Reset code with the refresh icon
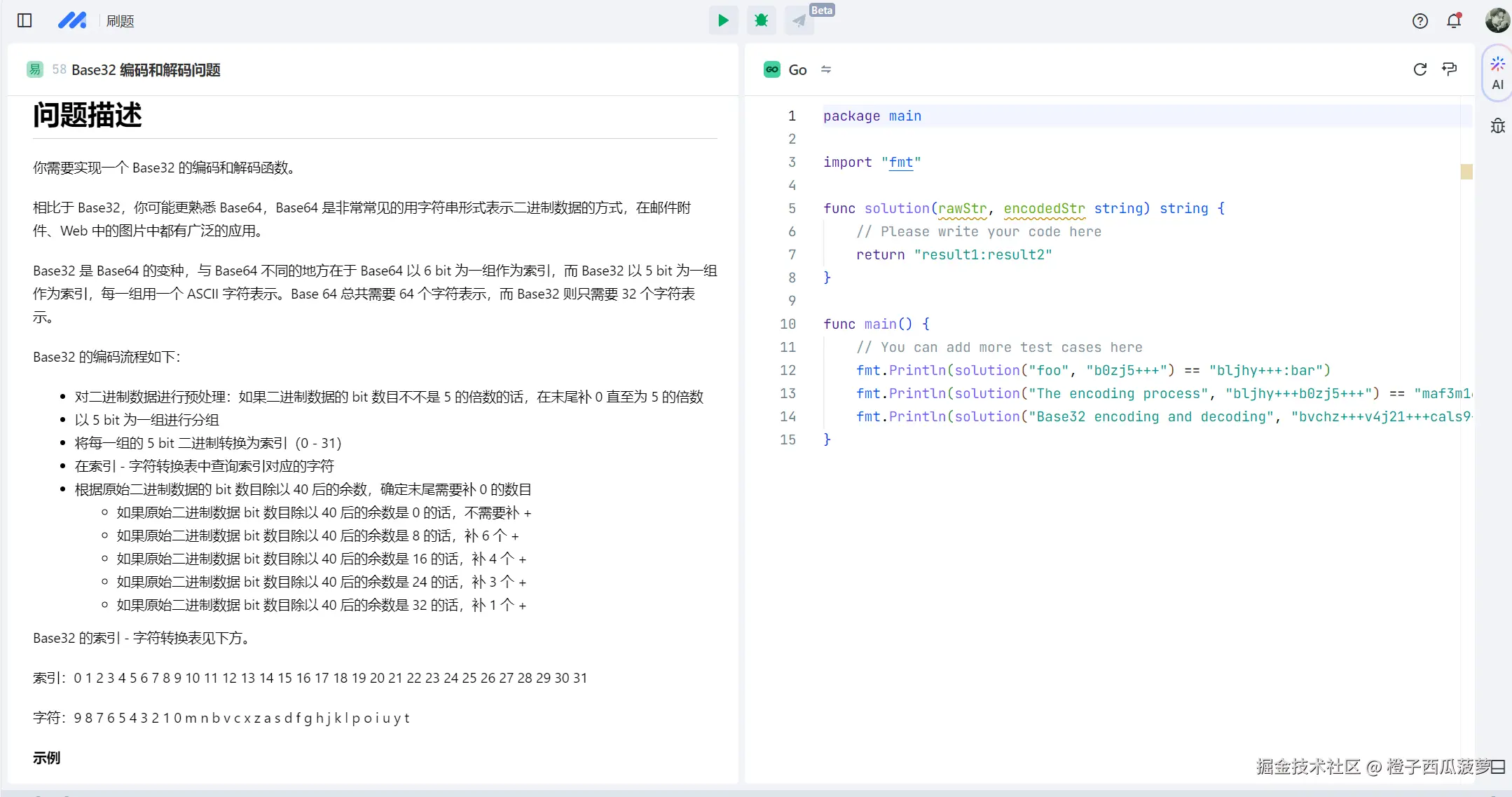This screenshot has height=797, width=1512. (1420, 69)
